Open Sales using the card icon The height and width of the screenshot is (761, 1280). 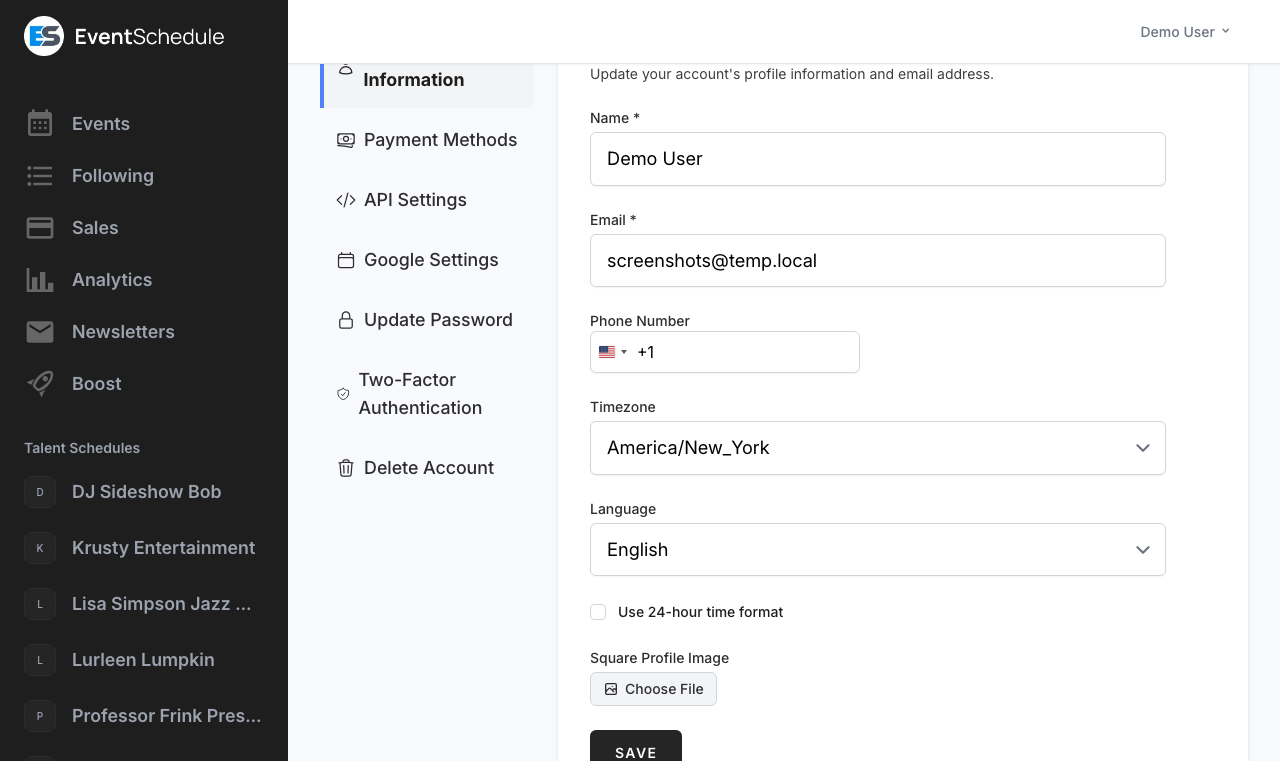click(40, 228)
